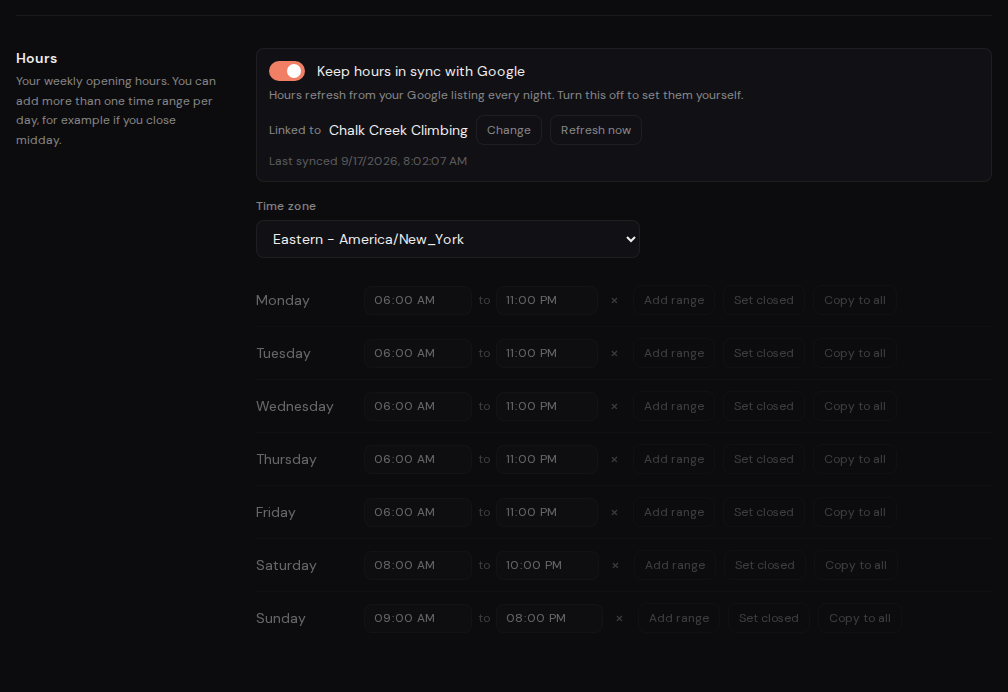Click the Monday day label
This screenshot has width=1008, height=692.
tap(283, 300)
